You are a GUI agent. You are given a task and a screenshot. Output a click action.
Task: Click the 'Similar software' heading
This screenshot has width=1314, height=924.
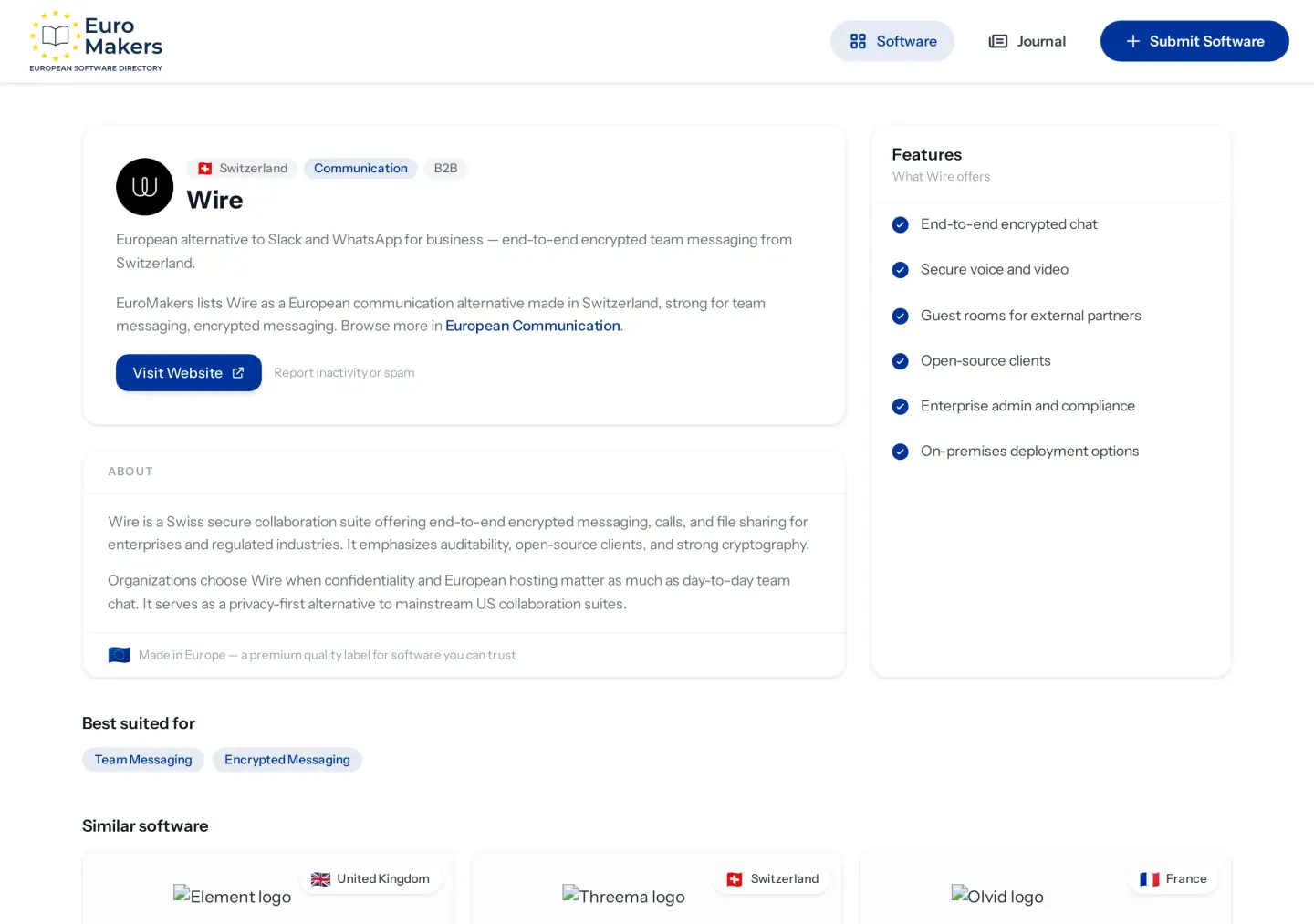click(145, 826)
